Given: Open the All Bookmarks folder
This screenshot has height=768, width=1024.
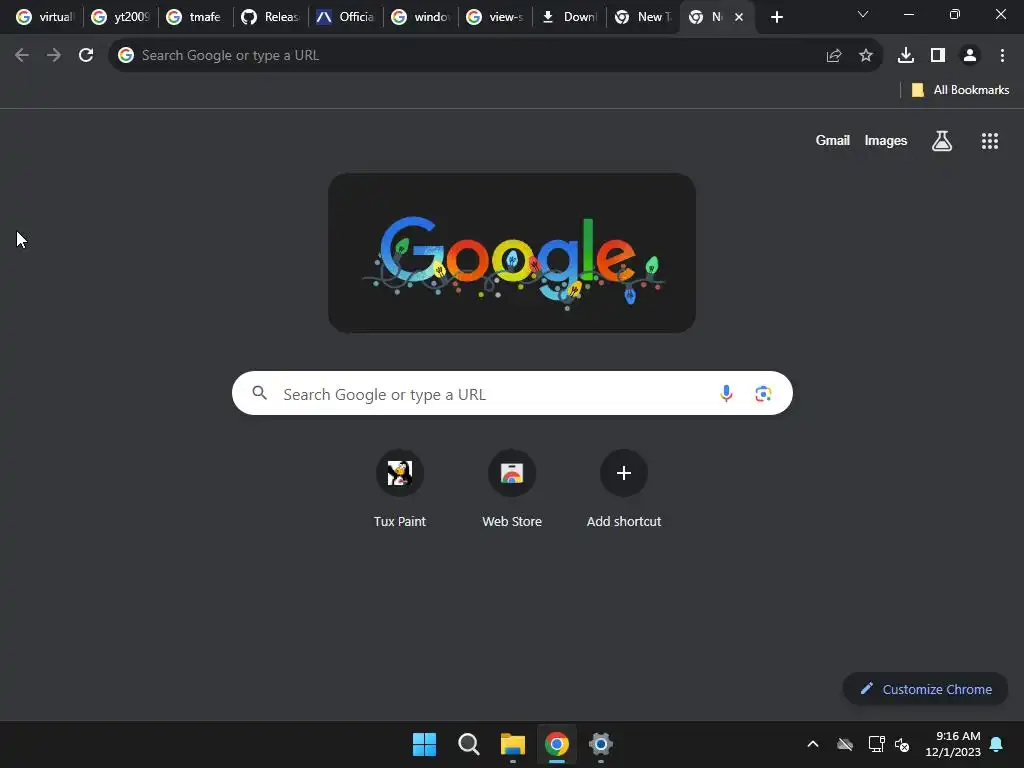Looking at the screenshot, I should [x=960, y=90].
